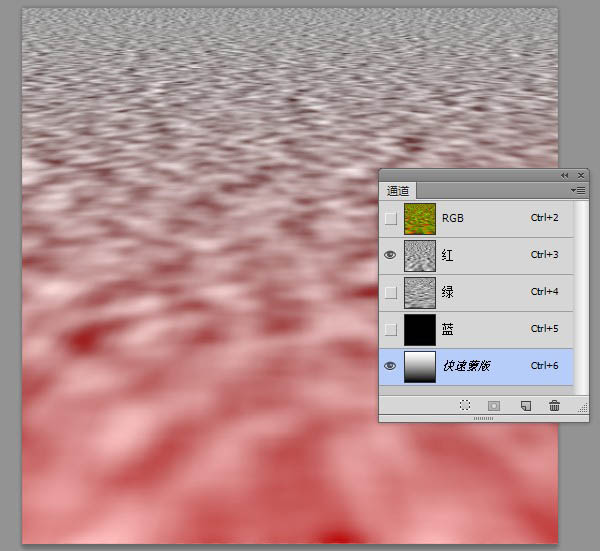The height and width of the screenshot is (551, 600).
Task: Load channel as selection icon
Action: tap(465, 406)
